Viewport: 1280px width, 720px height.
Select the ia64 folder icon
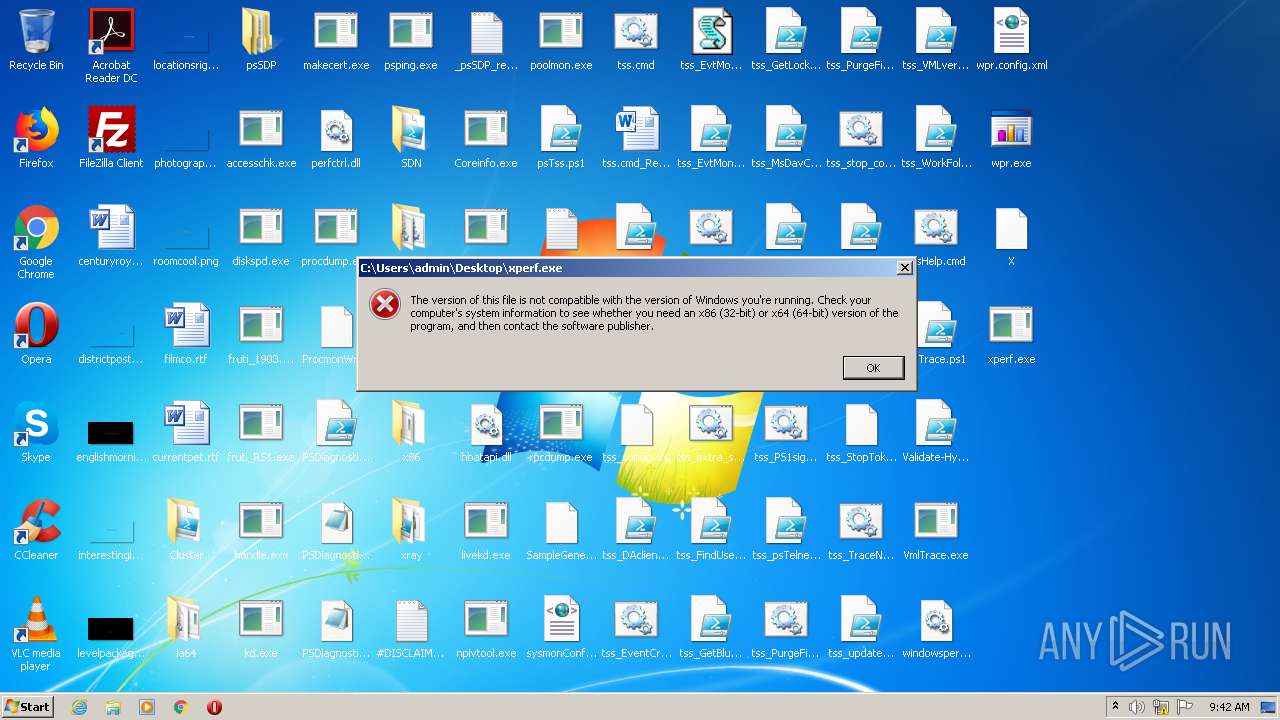pyautogui.click(x=186, y=628)
